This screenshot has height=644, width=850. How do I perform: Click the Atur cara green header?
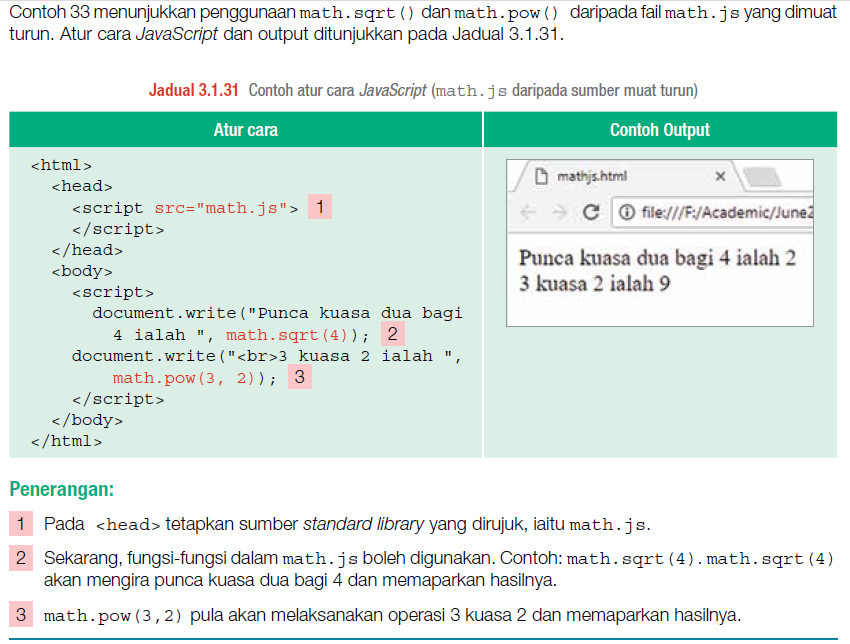pos(245,129)
